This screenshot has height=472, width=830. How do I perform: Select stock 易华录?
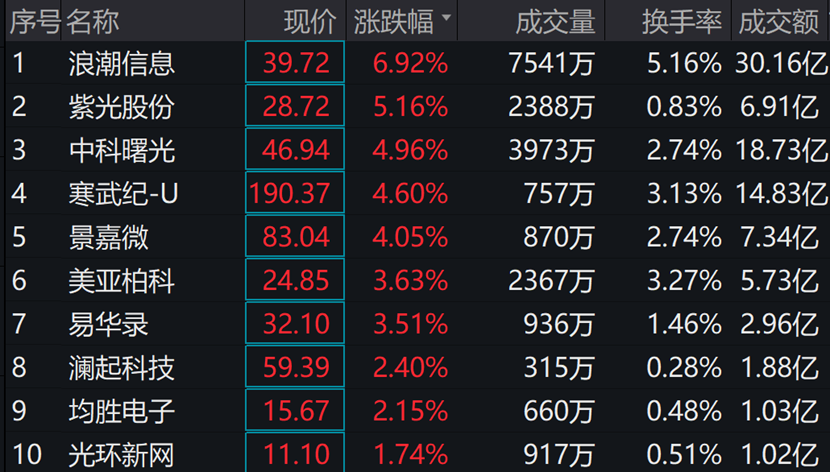pyautogui.click(x=109, y=324)
